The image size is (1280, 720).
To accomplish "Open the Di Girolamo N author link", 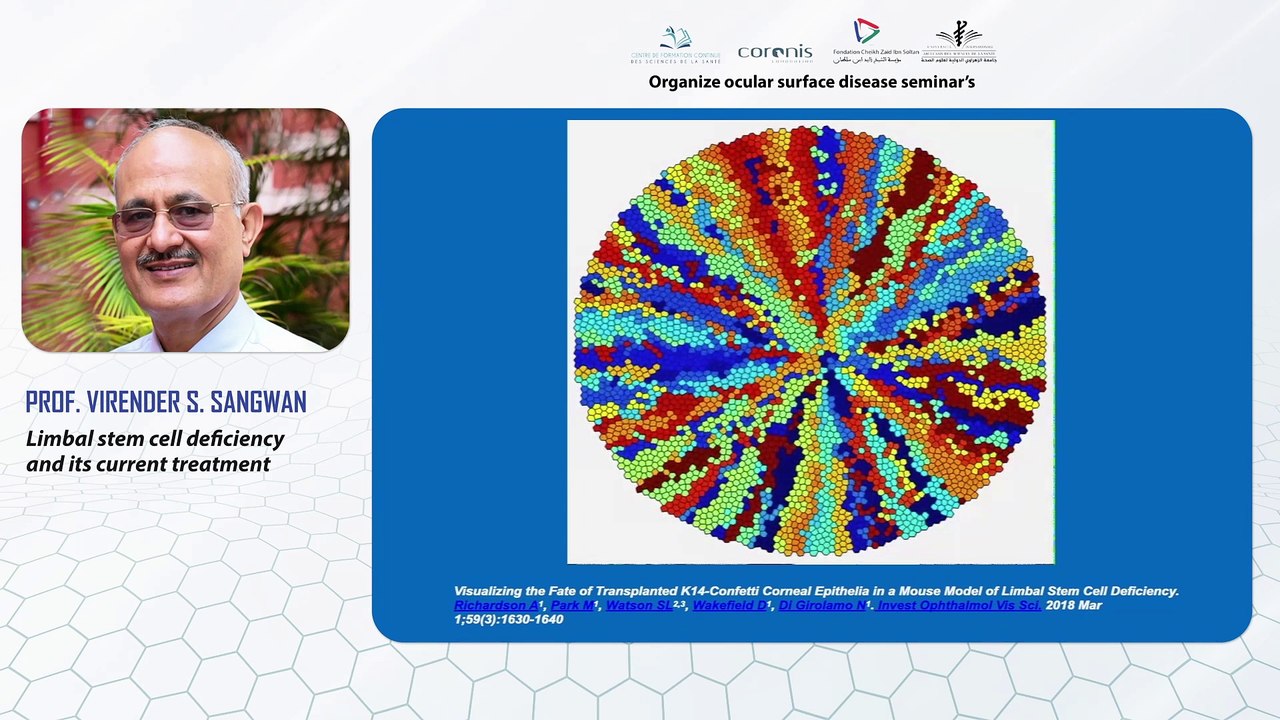I will (824, 605).
